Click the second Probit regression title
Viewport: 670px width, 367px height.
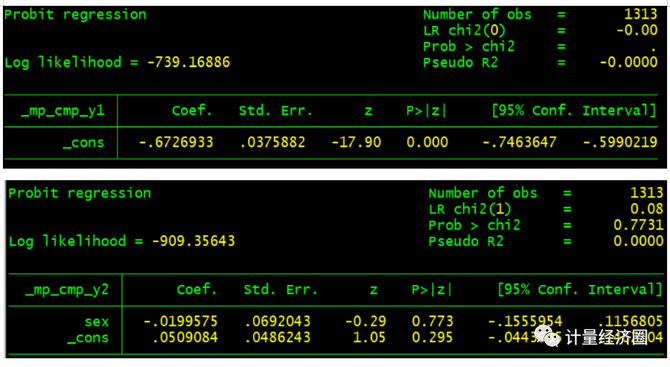[x=79, y=193]
